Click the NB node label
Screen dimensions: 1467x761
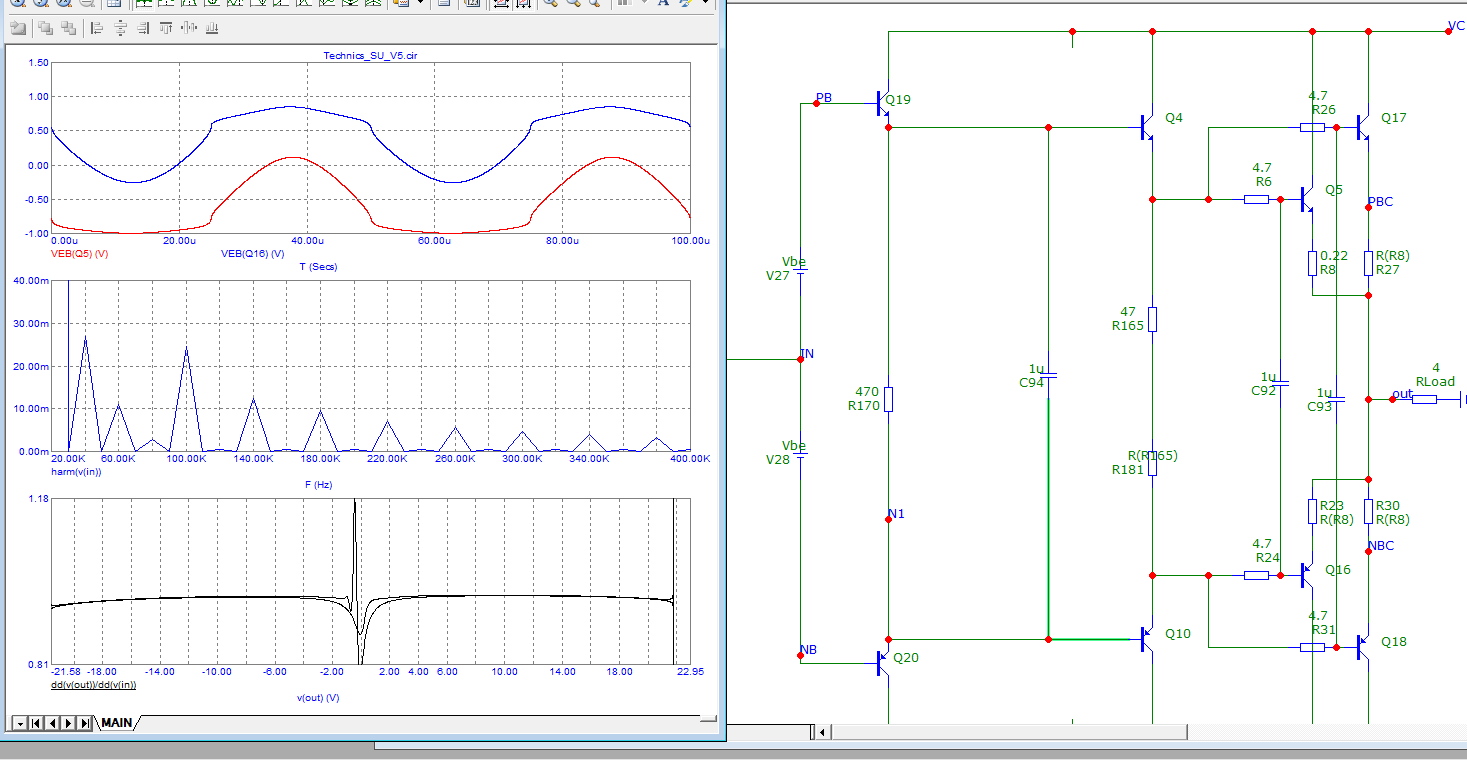(808, 650)
